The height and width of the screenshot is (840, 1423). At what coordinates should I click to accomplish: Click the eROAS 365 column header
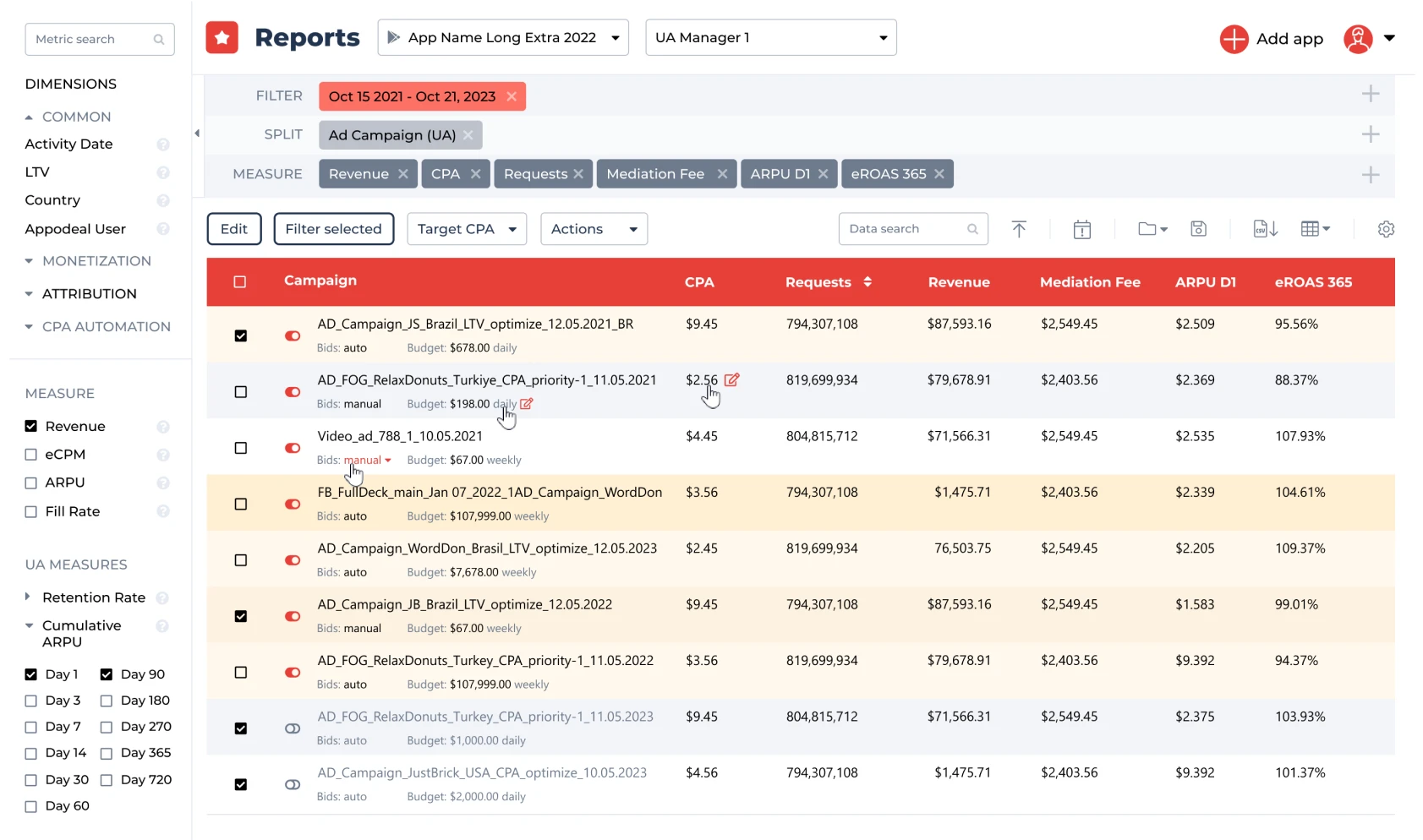coord(1313,282)
